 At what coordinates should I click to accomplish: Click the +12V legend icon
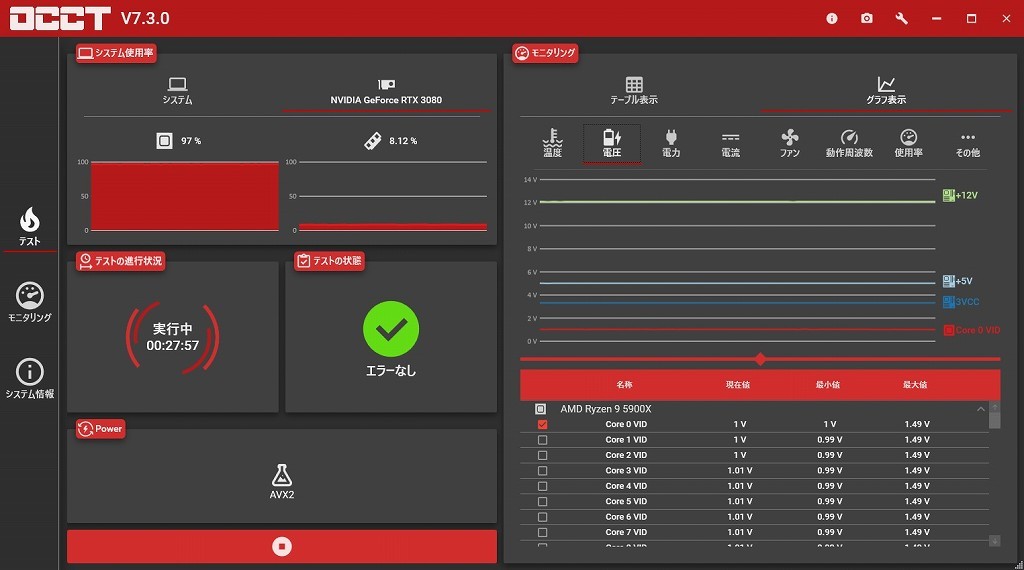coord(948,195)
